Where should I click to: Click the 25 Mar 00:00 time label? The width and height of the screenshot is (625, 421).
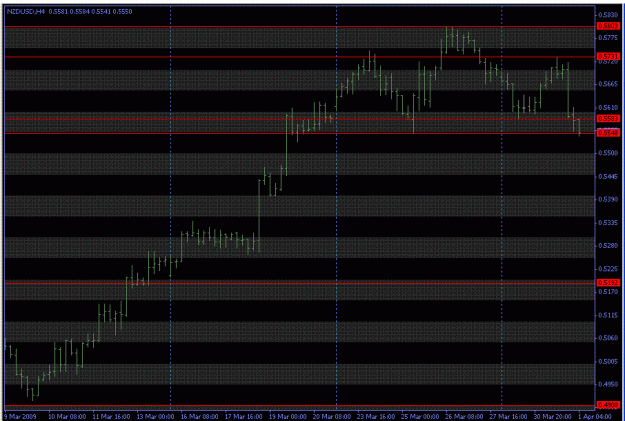tap(420, 417)
